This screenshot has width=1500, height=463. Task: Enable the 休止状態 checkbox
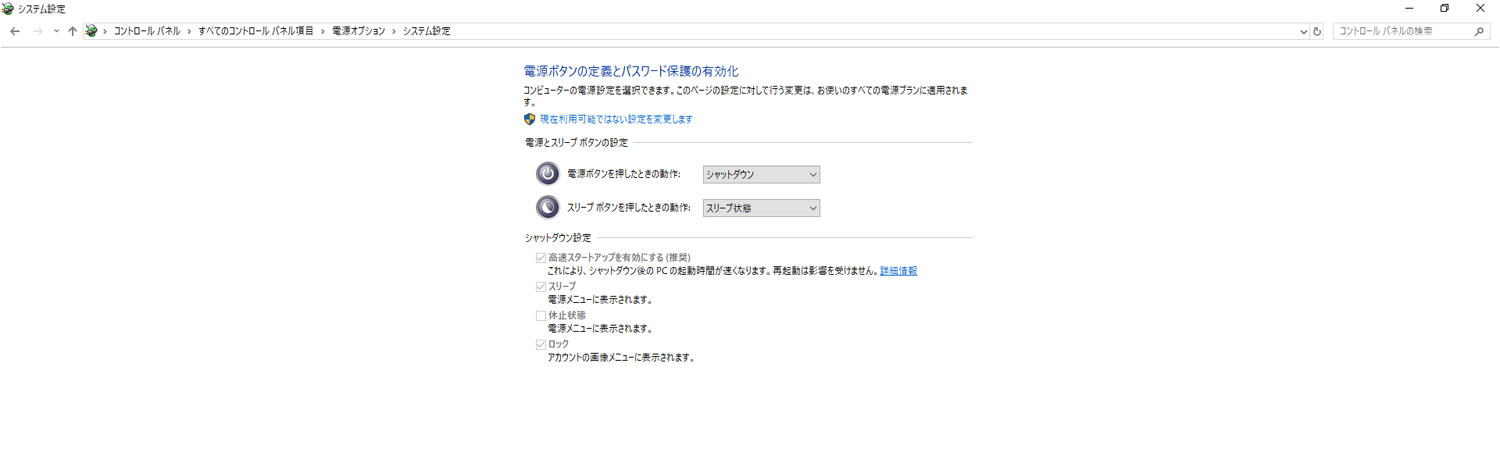[x=541, y=315]
